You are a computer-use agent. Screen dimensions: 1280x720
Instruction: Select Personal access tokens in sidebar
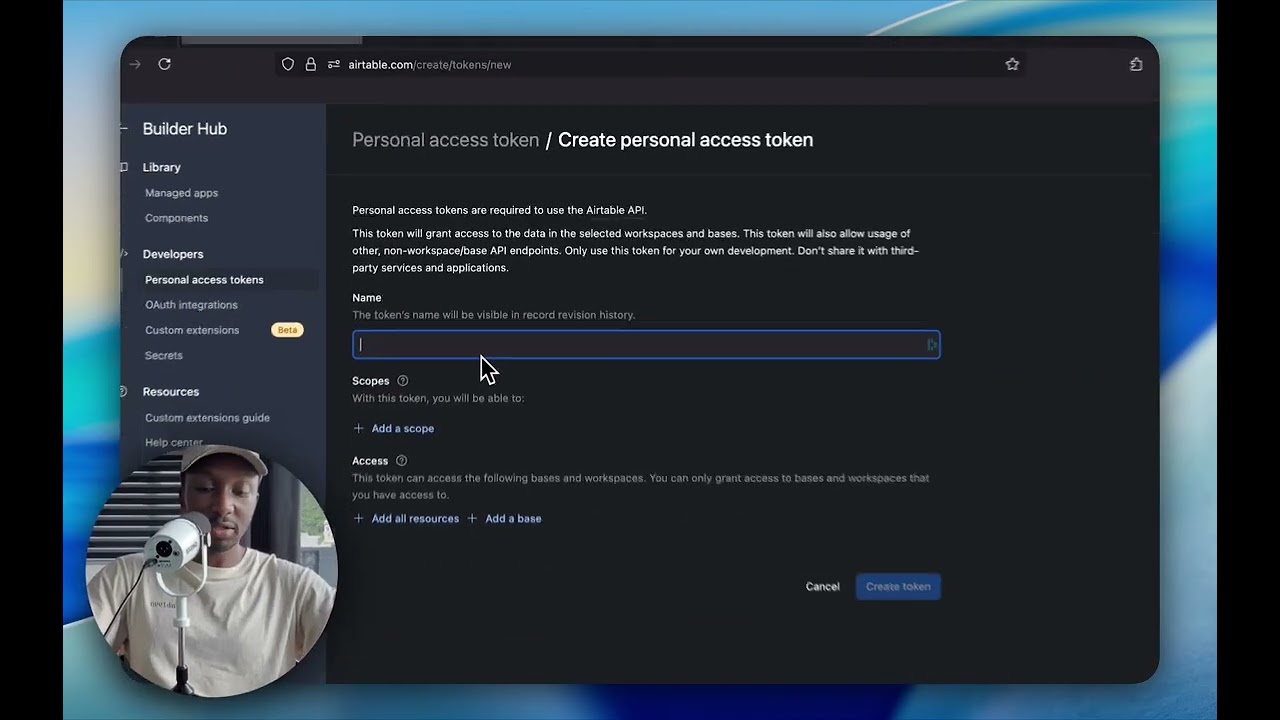204,280
